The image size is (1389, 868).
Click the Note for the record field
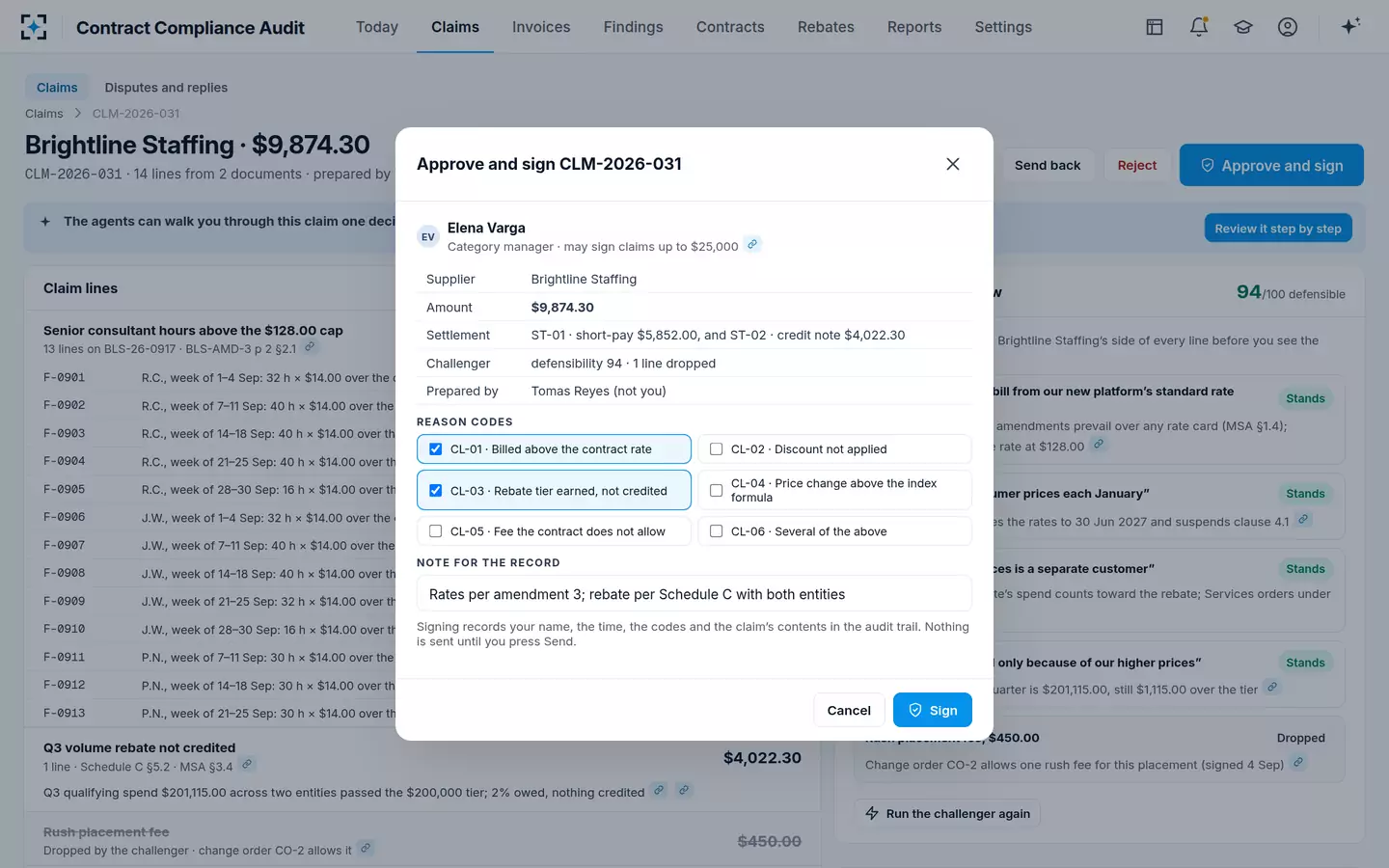pos(694,594)
